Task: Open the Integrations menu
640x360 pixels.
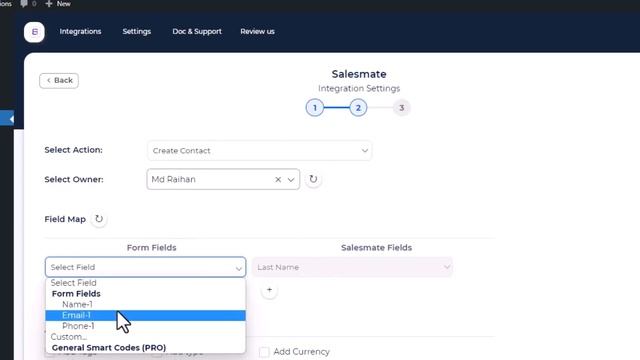Action: [x=80, y=31]
